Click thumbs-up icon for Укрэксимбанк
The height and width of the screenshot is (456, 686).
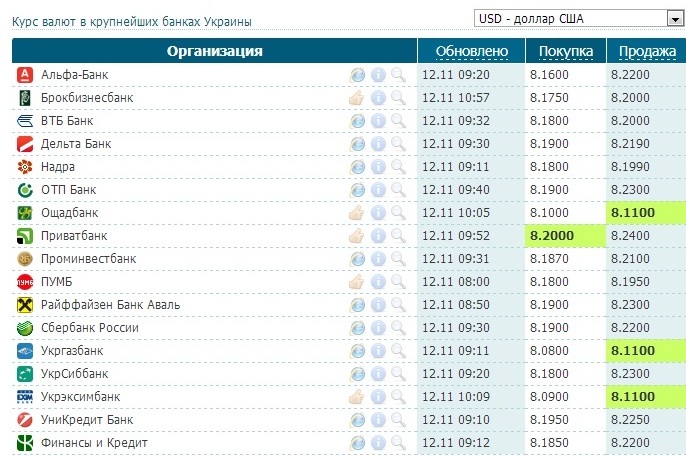click(x=357, y=396)
